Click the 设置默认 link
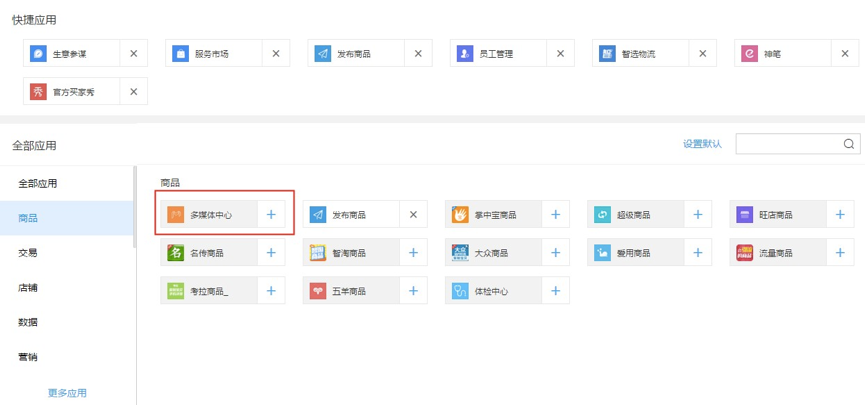This screenshot has height=405, width=865. coord(702,144)
